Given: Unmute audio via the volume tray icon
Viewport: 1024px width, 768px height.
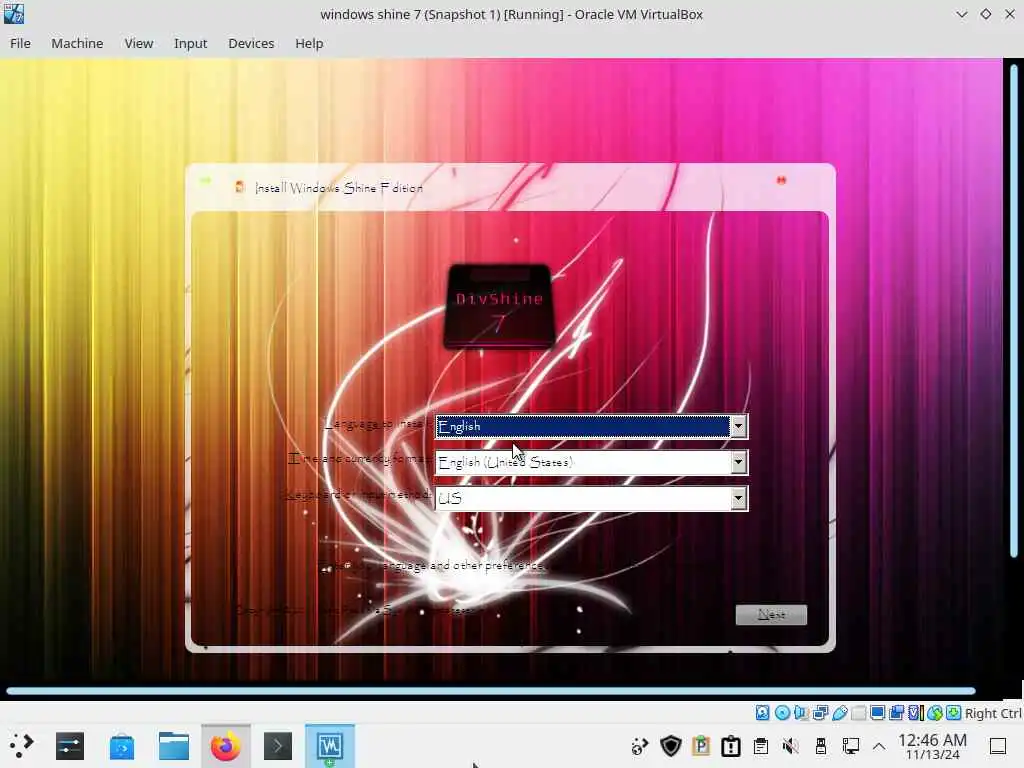Looking at the screenshot, I should [x=791, y=745].
